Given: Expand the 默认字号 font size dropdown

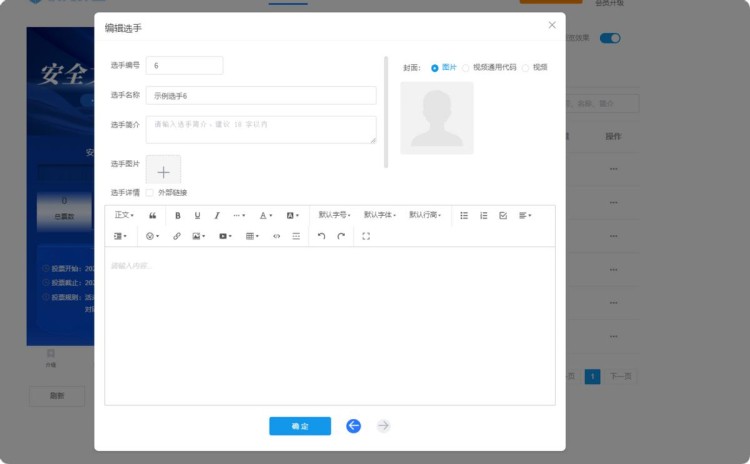Looking at the screenshot, I should tap(334, 215).
